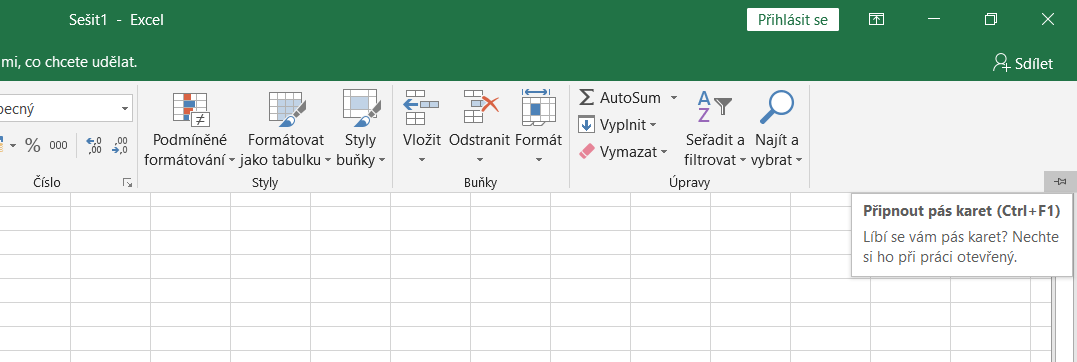
Task: Apply percent style with the % icon
Action: [32, 145]
